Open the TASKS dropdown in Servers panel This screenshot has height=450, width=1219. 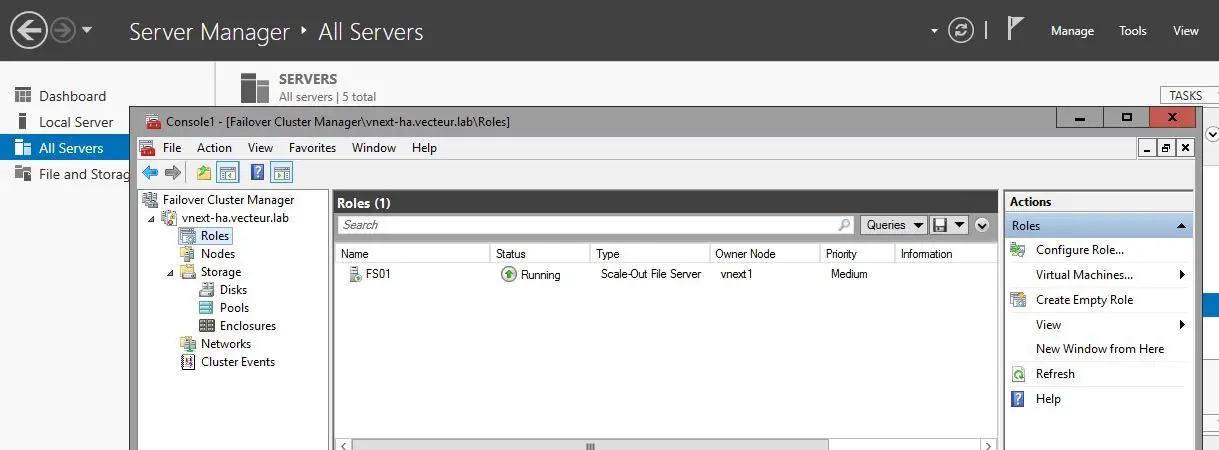[1189, 96]
